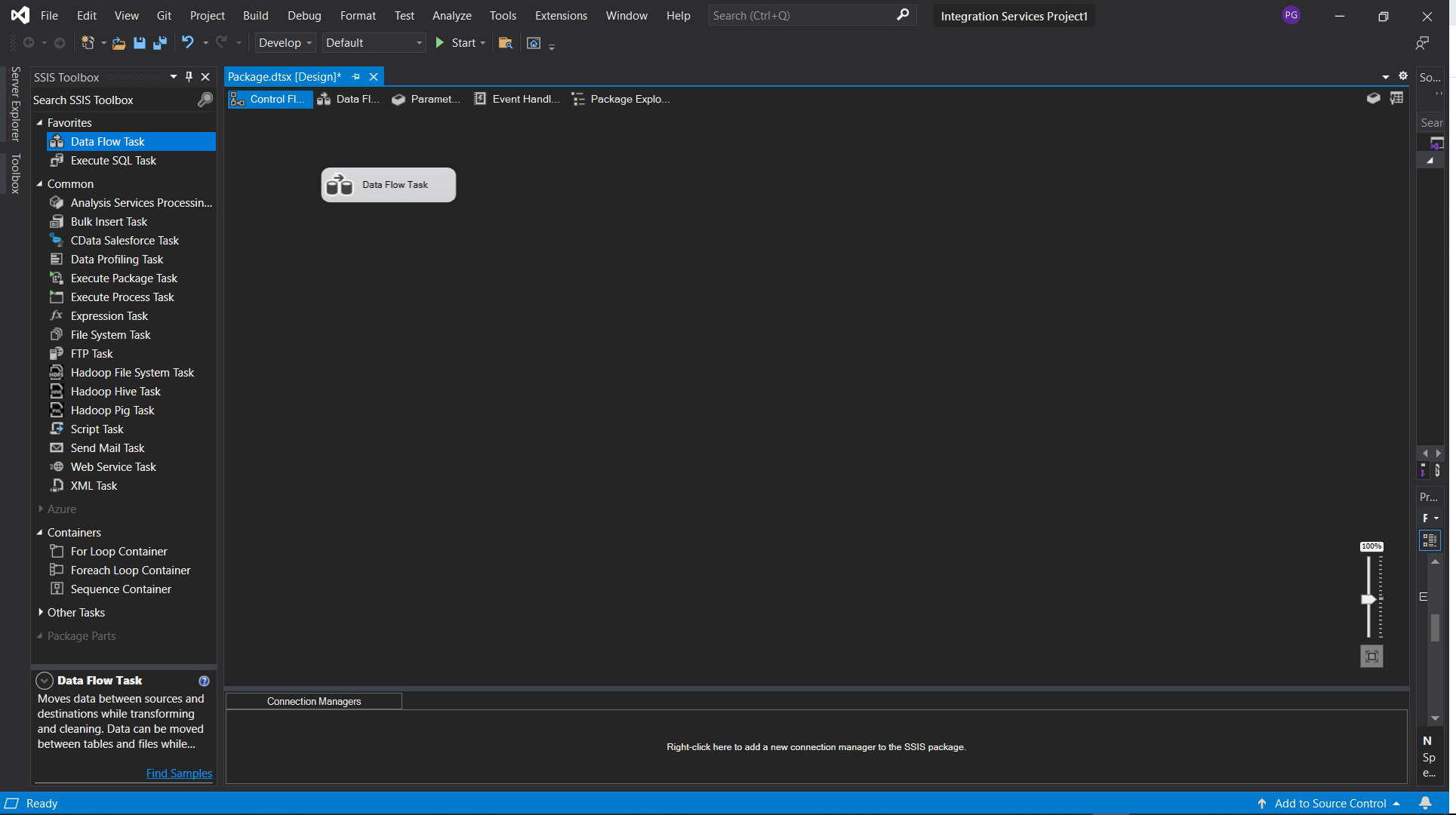Click the Variables icon at the top right of the designer
Viewport: 1456px width, 815px height.
click(x=1397, y=99)
